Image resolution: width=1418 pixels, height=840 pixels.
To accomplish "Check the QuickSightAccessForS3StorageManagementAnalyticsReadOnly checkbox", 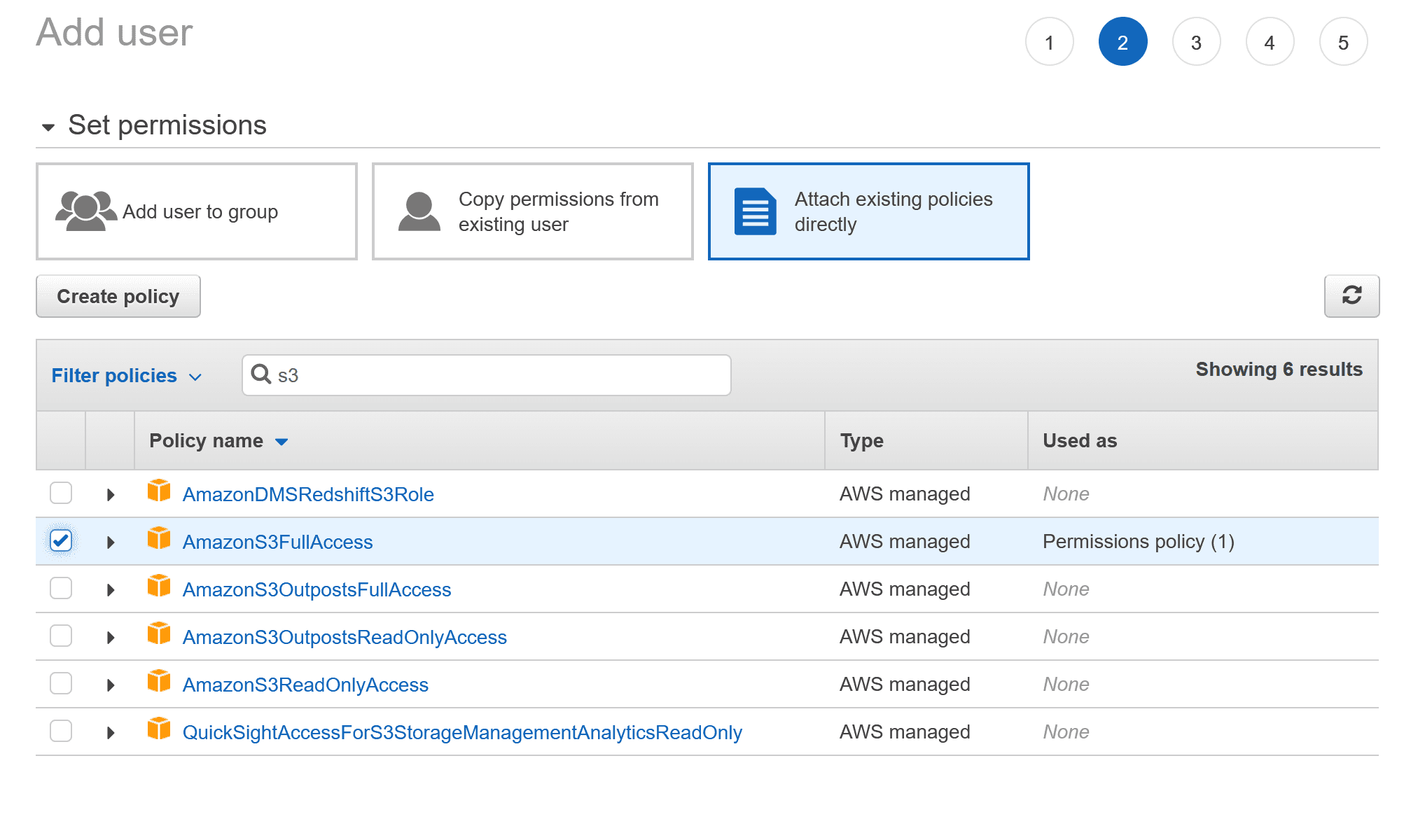I will 61,731.
